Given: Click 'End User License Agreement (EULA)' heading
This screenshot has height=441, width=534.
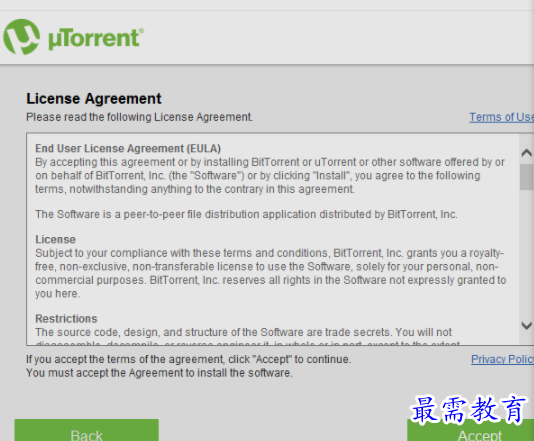Looking at the screenshot, I should 128,148.
